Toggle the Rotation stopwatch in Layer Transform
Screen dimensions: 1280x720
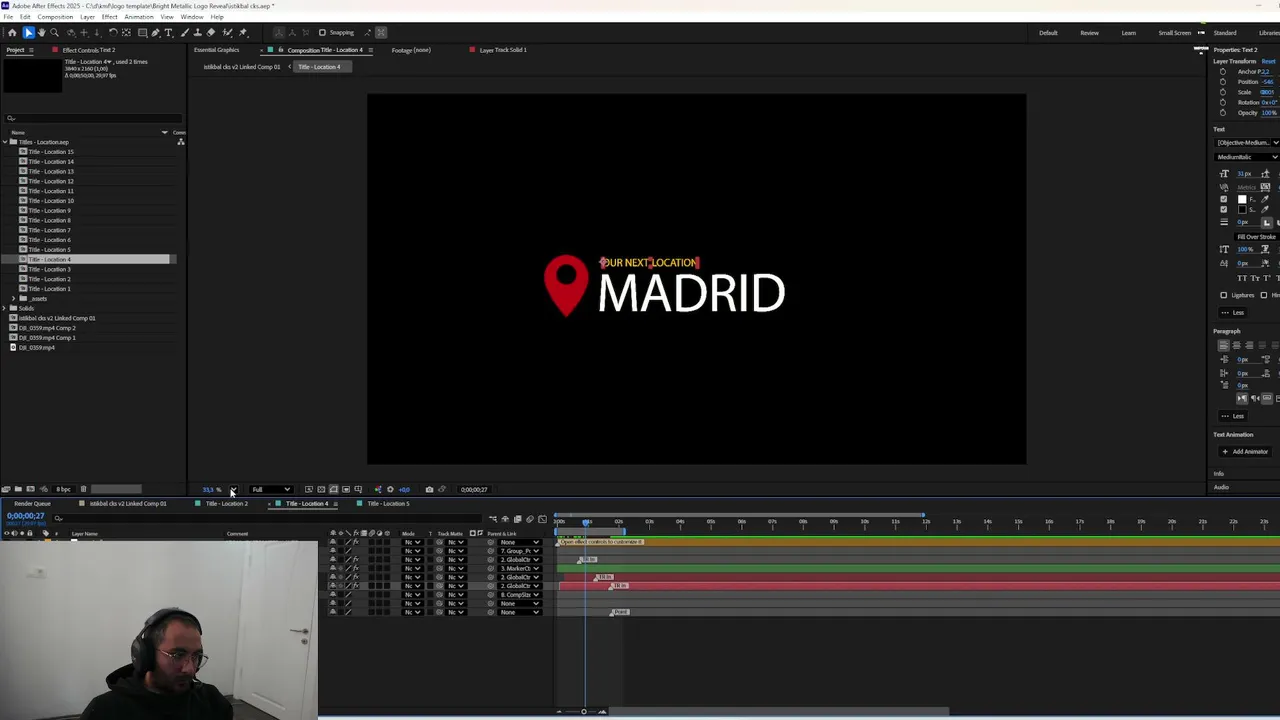point(1223,102)
